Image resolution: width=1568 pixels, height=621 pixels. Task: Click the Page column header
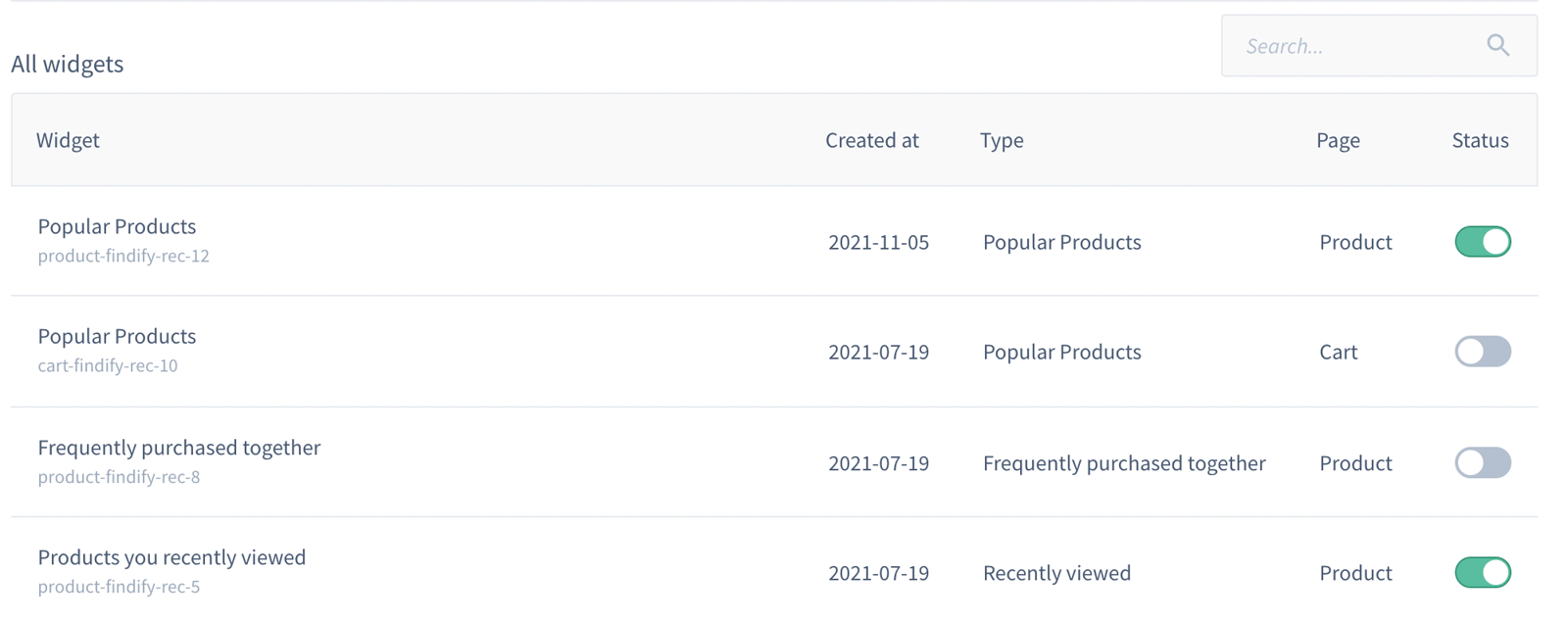click(x=1338, y=140)
